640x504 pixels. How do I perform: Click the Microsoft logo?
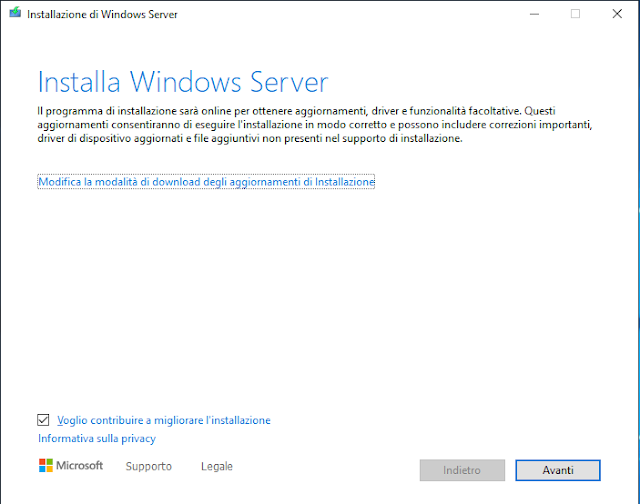click(71, 465)
